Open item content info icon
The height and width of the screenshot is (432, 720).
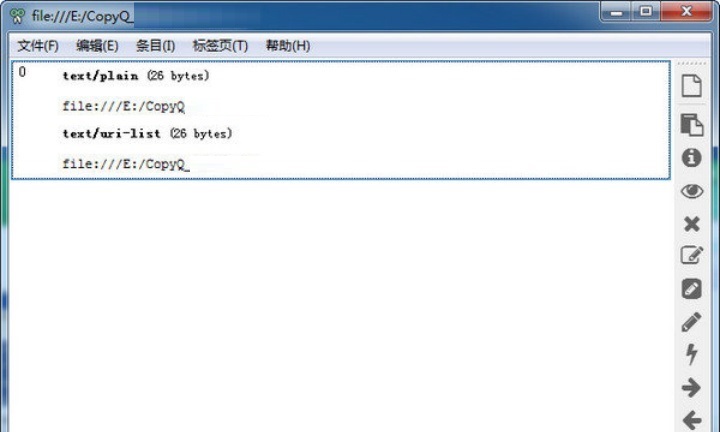click(x=692, y=157)
